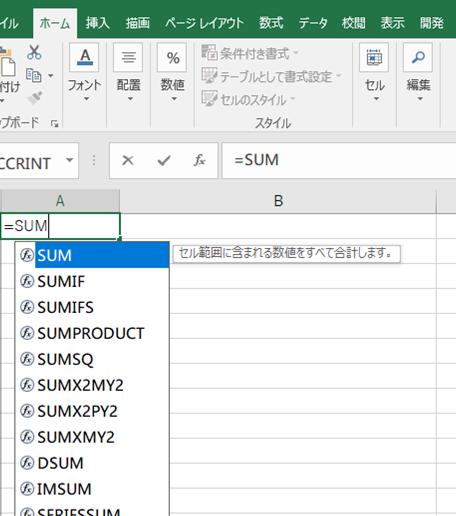
Task: Click the Format Painter brush icon
Action: tap(34, 98)
